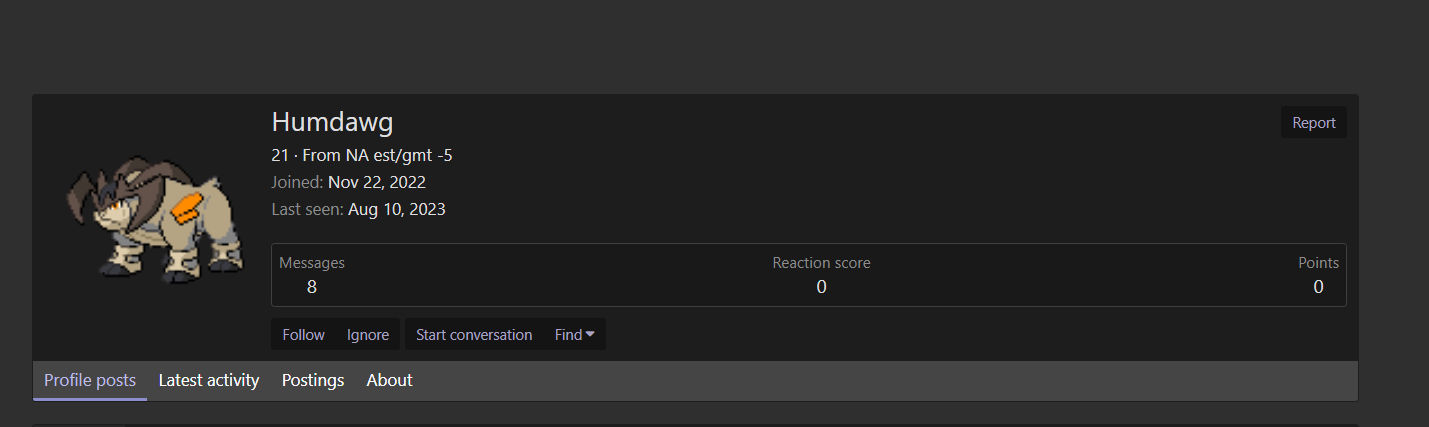The height and width of the screenshot is (427, 1429).
Task: Follow the user Humdawg
Action: (303, 335)
